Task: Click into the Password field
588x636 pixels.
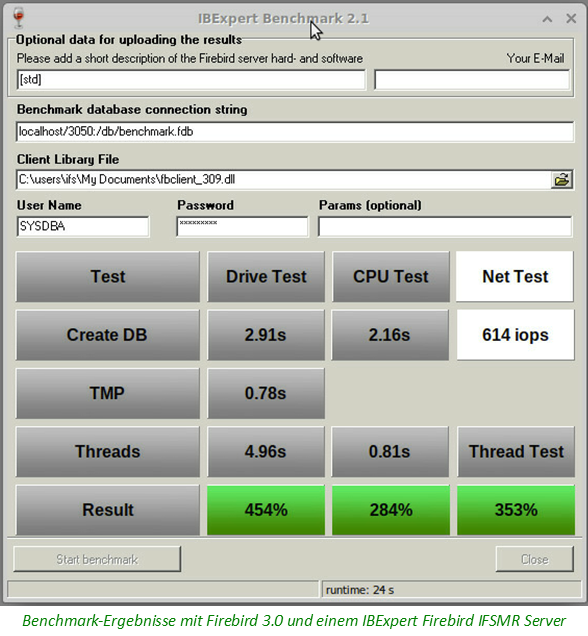Action: (242, 226)
